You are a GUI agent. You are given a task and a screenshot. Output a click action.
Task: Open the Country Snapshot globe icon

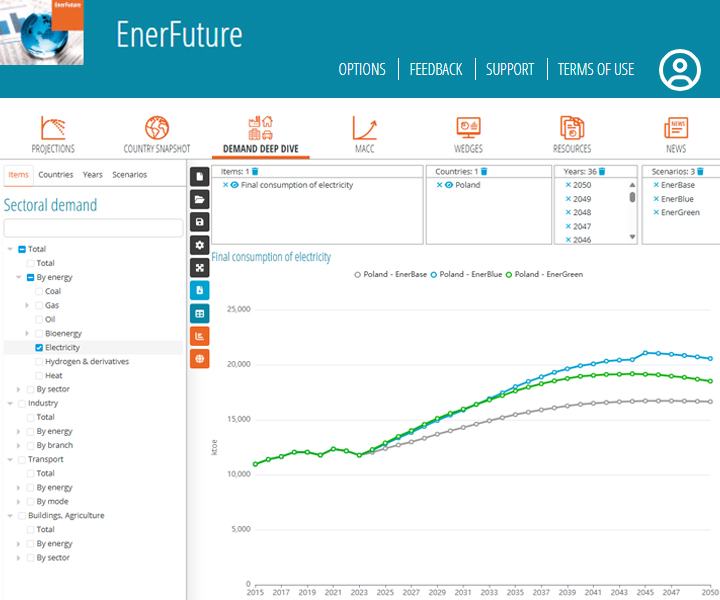click(x=157, y=128)
